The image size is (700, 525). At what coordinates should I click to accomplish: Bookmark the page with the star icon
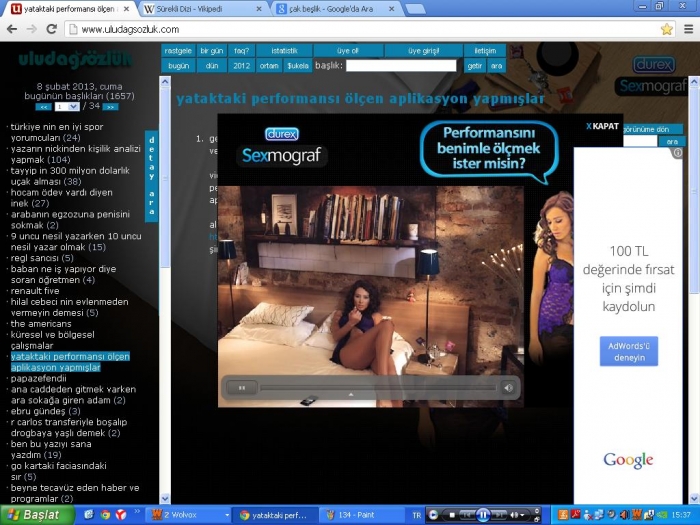pyautogui.click(x=667, y=29)
